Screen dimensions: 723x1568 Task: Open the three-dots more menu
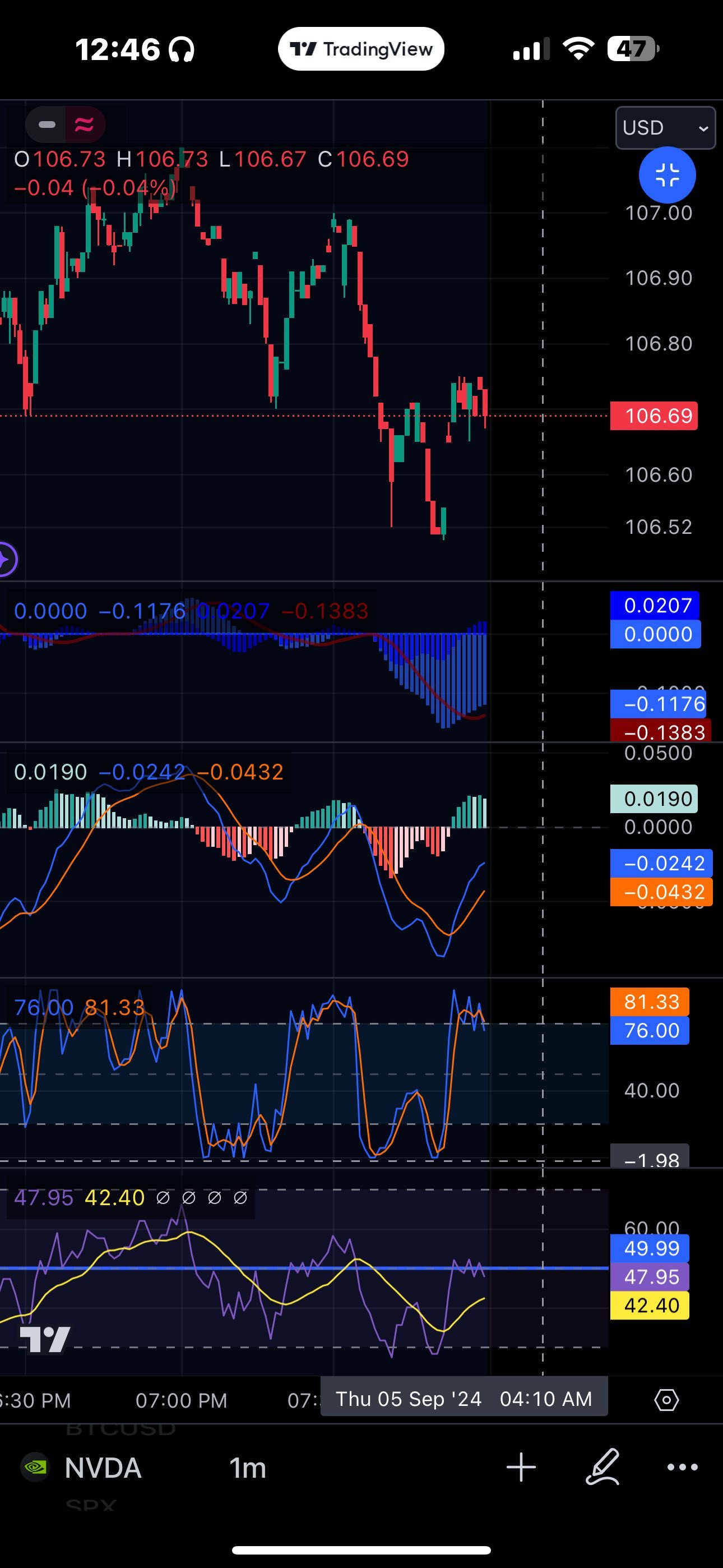tap(682, 1468)
